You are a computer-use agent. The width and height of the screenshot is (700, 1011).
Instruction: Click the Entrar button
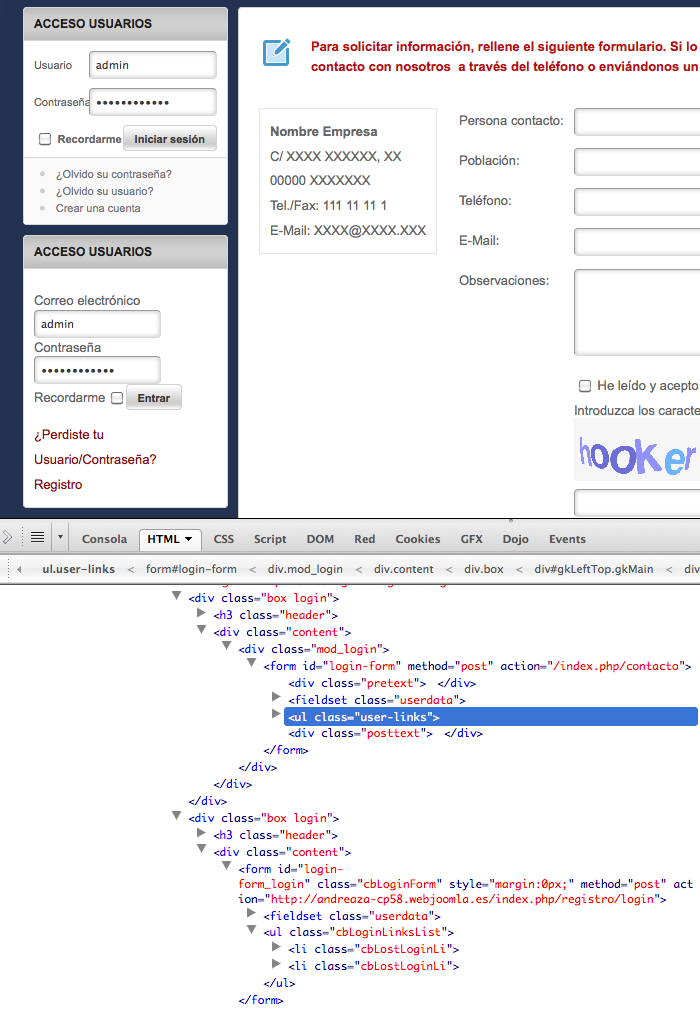click(154, 398)
